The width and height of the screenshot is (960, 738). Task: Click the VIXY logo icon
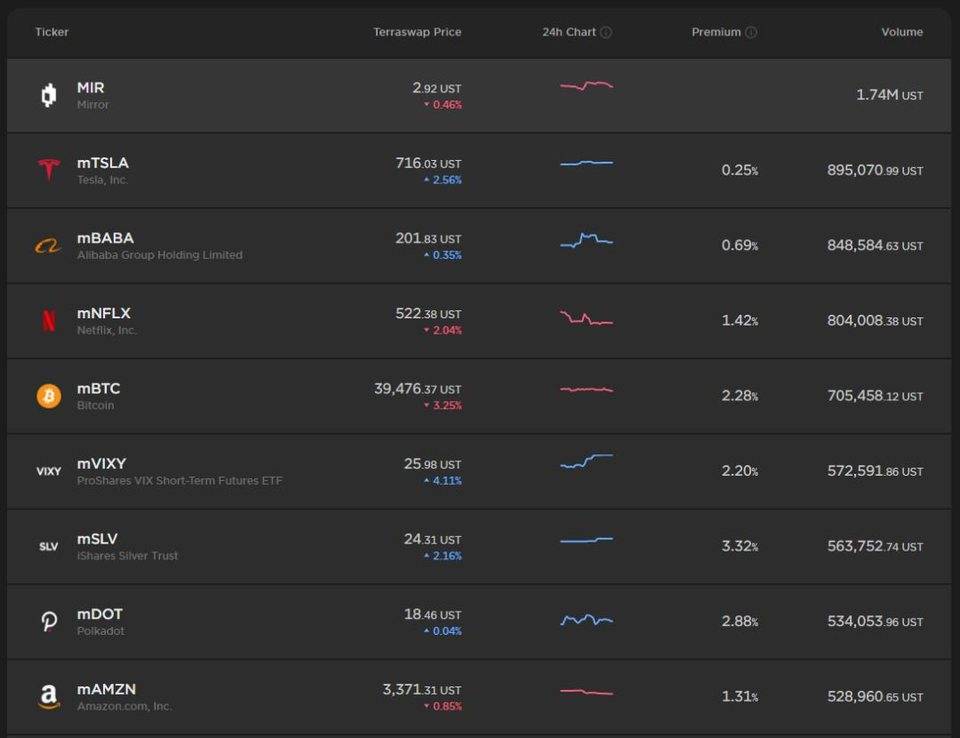pos(48,471)
